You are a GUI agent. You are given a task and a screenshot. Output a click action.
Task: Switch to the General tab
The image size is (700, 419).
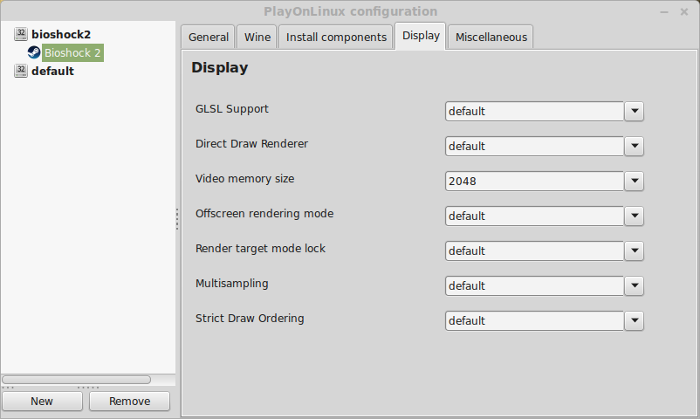(208, 37)
